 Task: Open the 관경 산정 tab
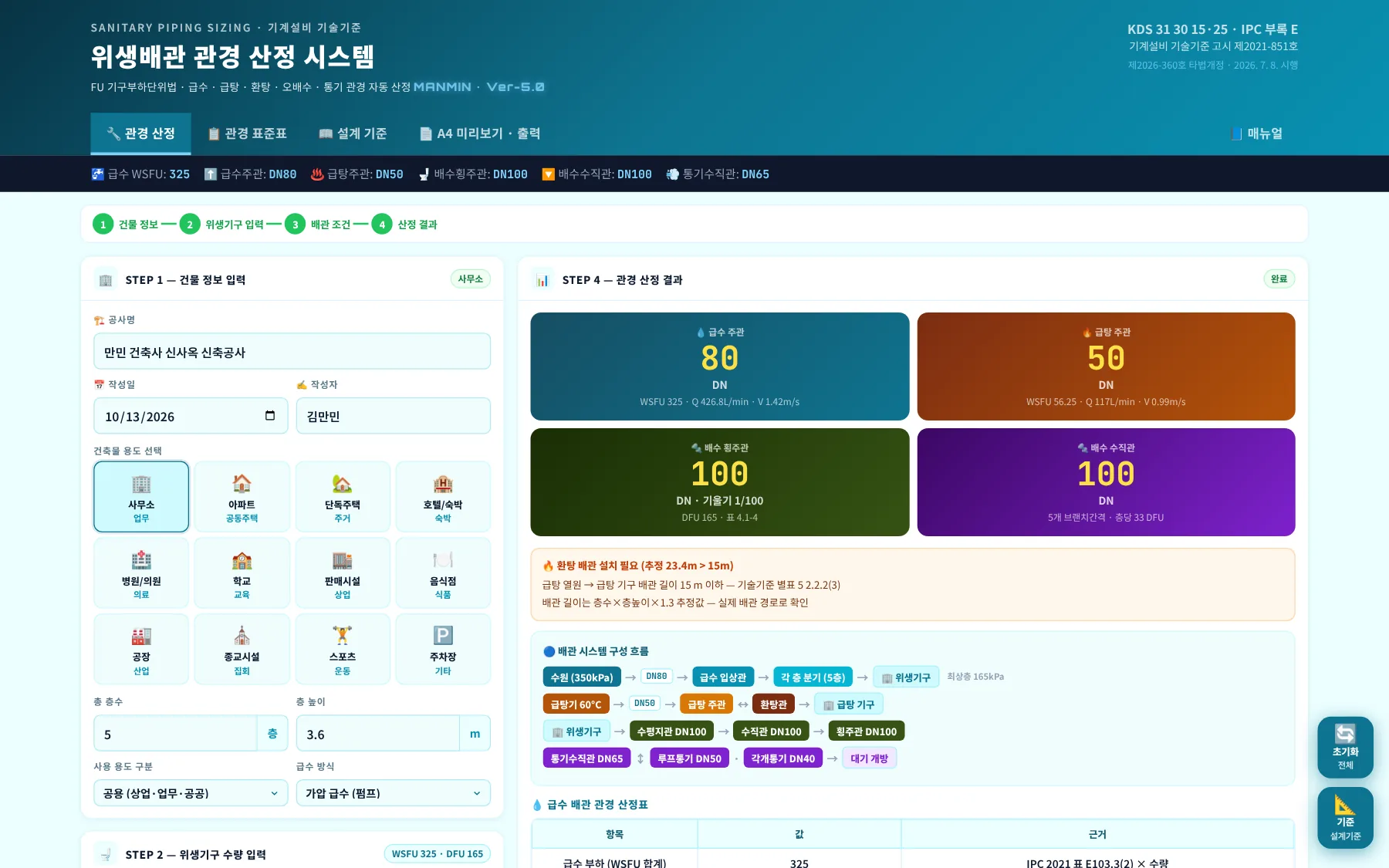(141, 133)
